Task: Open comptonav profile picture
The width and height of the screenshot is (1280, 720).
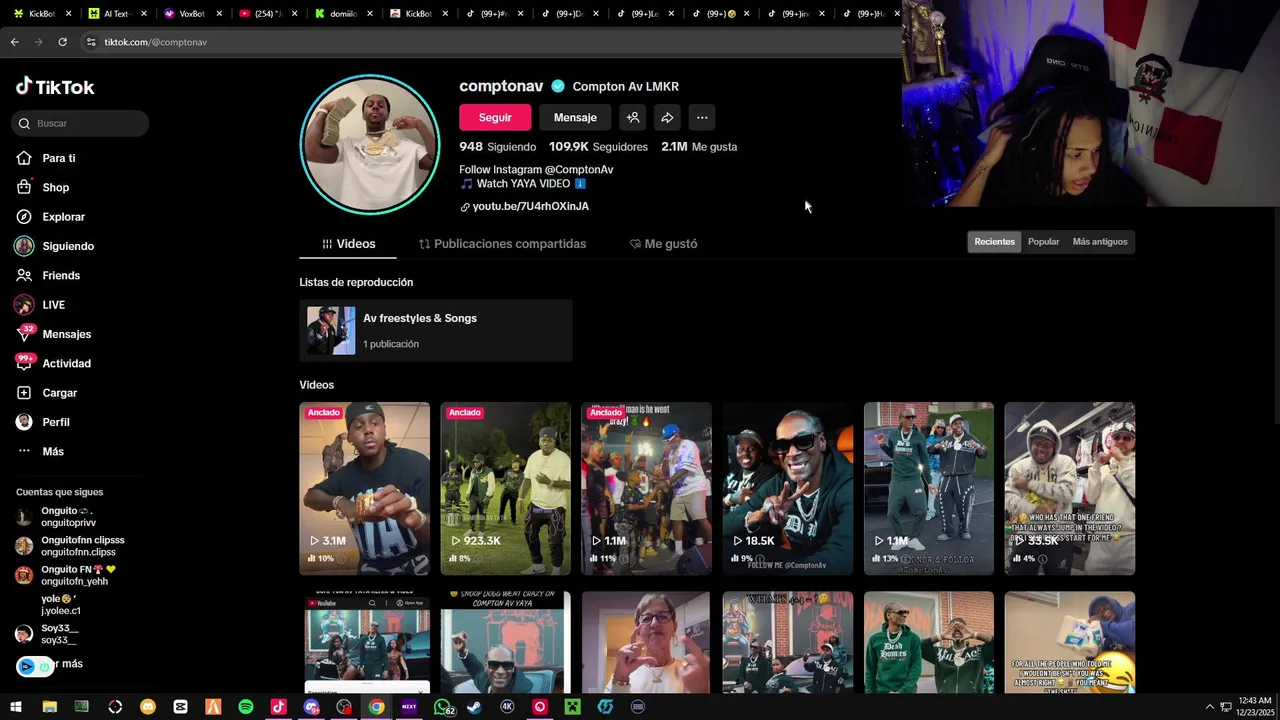Action: [370, 145]
